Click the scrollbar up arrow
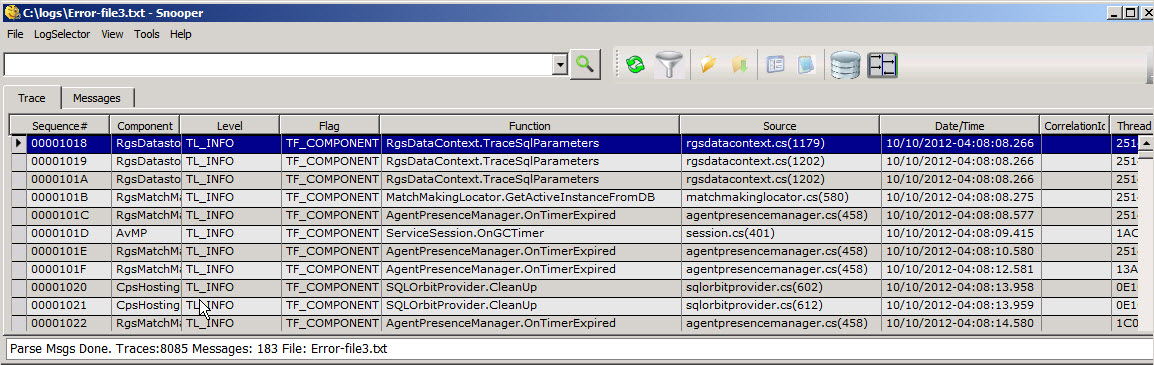Viewport: 1154px width, 365px height. pyautogui.click(x=1146, y=143)
